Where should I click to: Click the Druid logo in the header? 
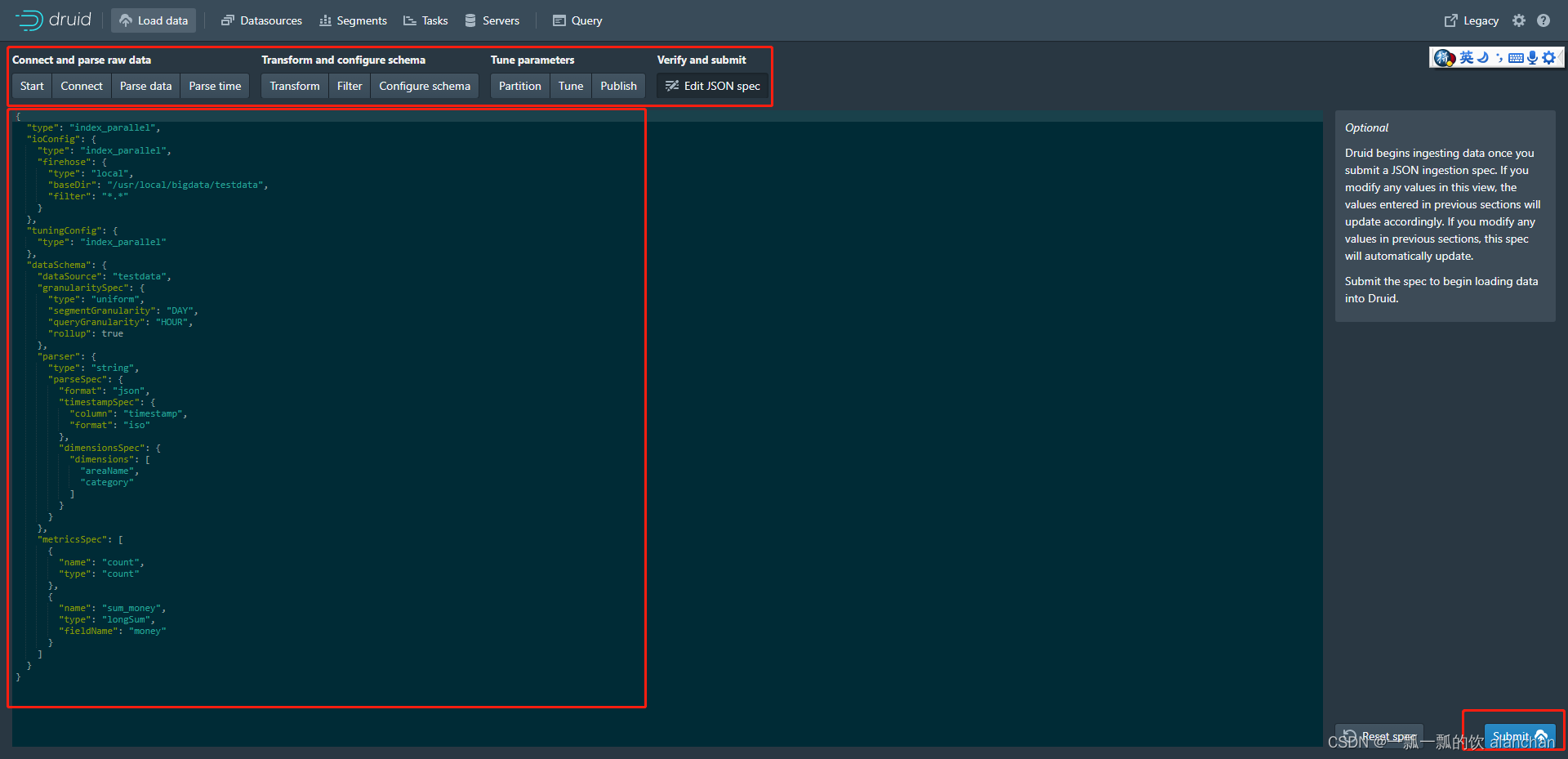pyautogui.click(x=54, y=20)
